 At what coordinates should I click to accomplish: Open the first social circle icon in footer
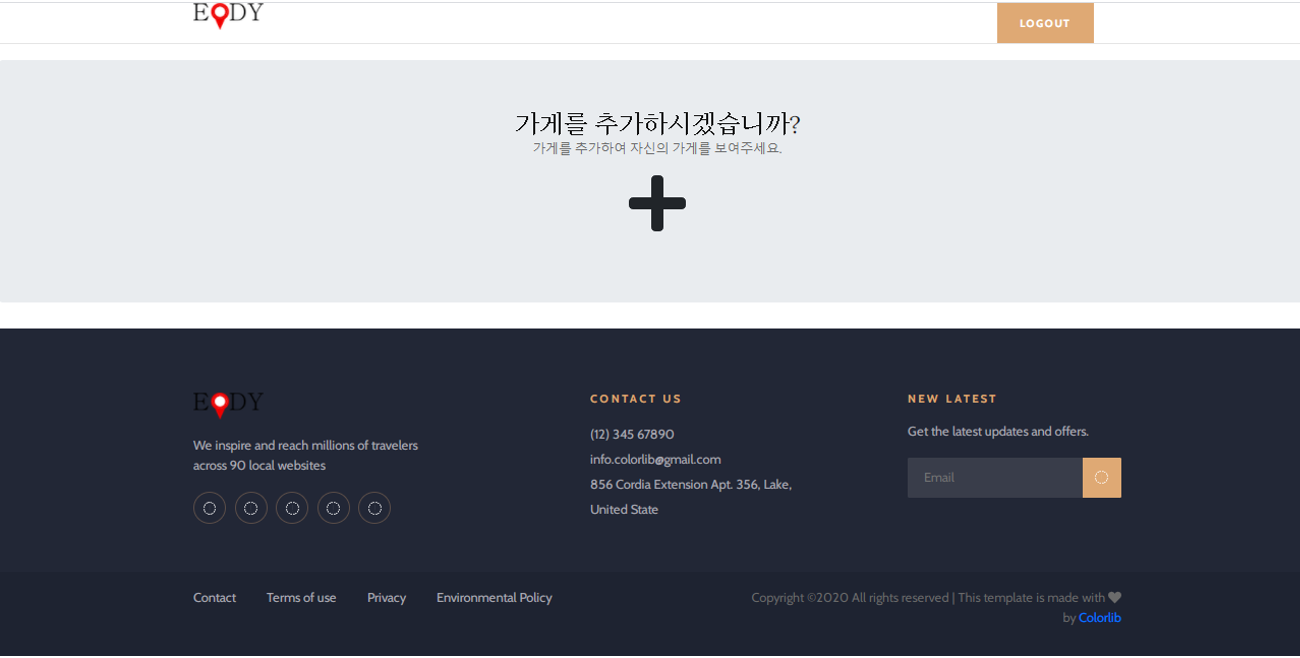[x=209, y=508]
